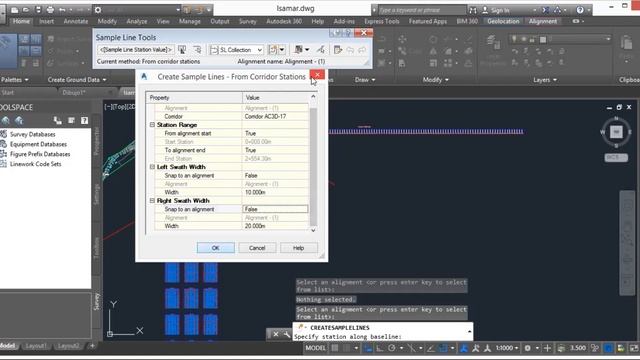
Task: Click the info center search binoculars icon
Action: pos(473,10)
